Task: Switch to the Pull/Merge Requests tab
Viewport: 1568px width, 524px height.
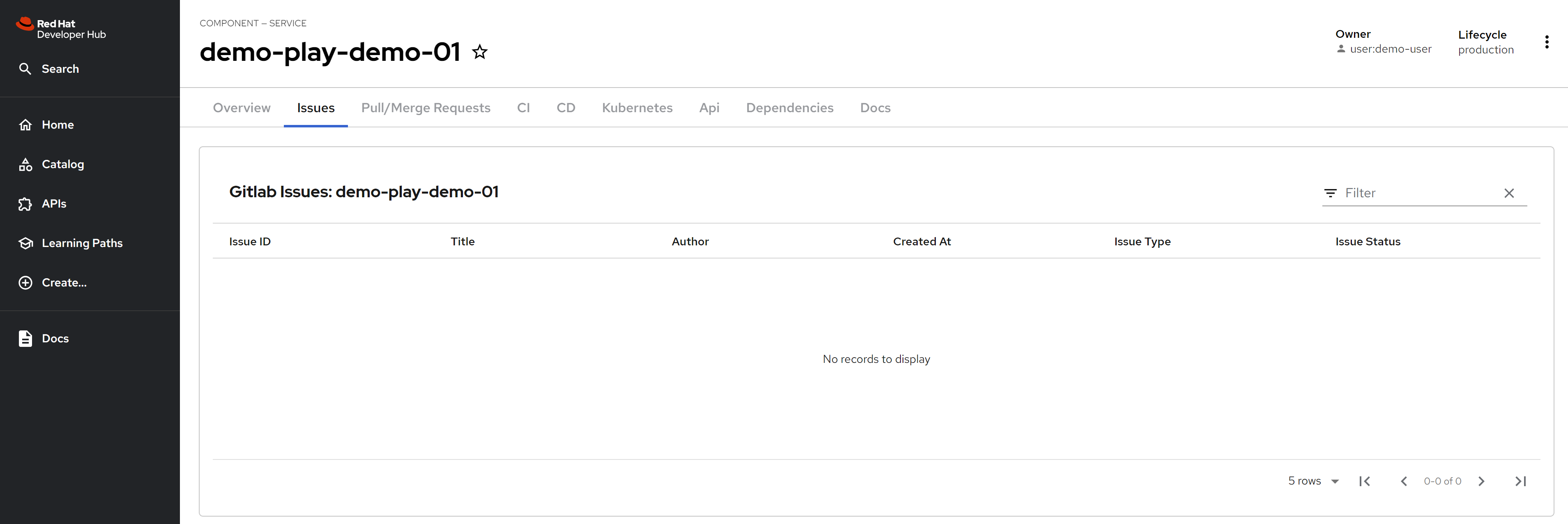Action: tap(426, 108)
